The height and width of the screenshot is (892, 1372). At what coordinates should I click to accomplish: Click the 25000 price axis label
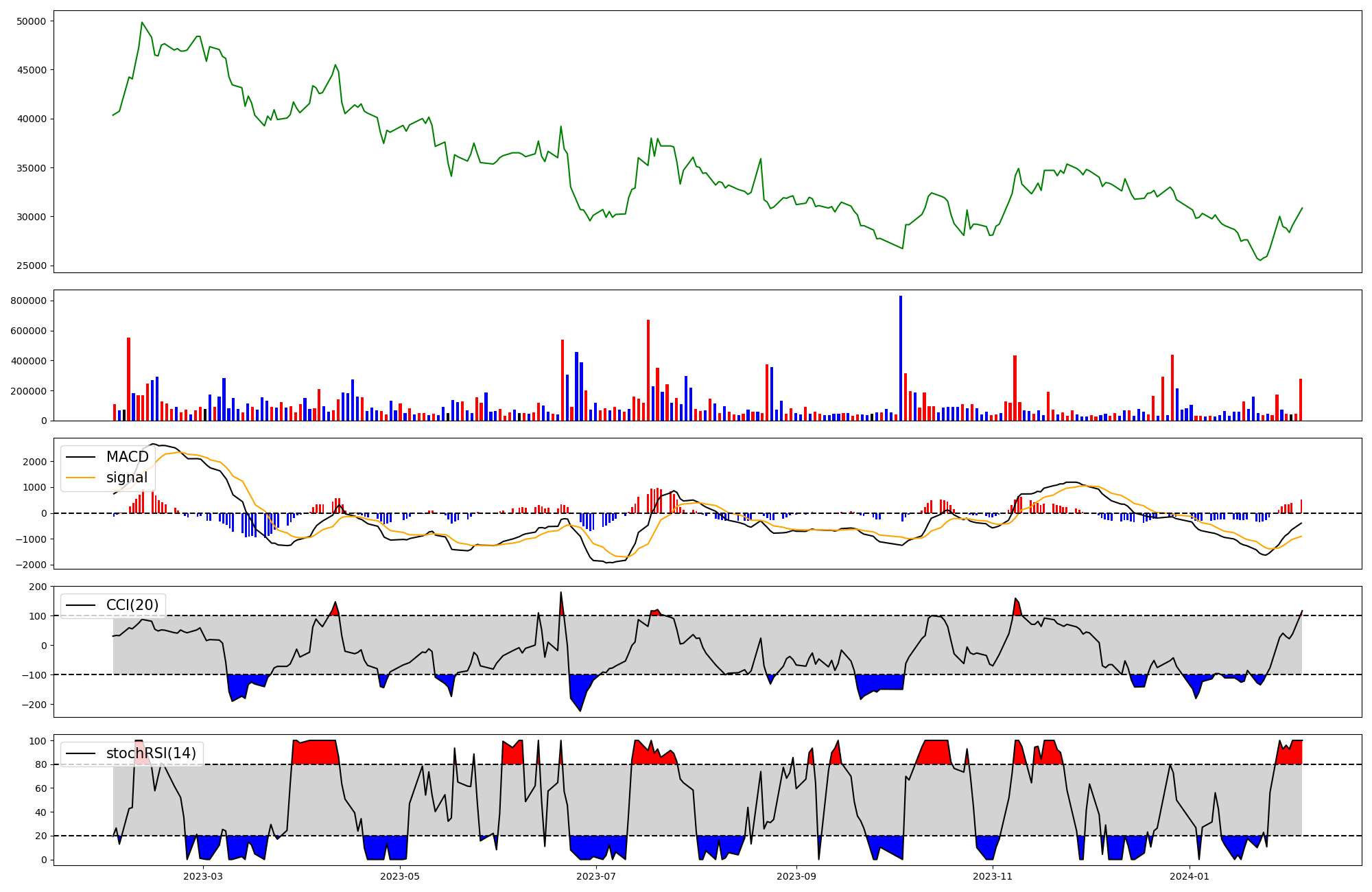click(x=31, y=266)
